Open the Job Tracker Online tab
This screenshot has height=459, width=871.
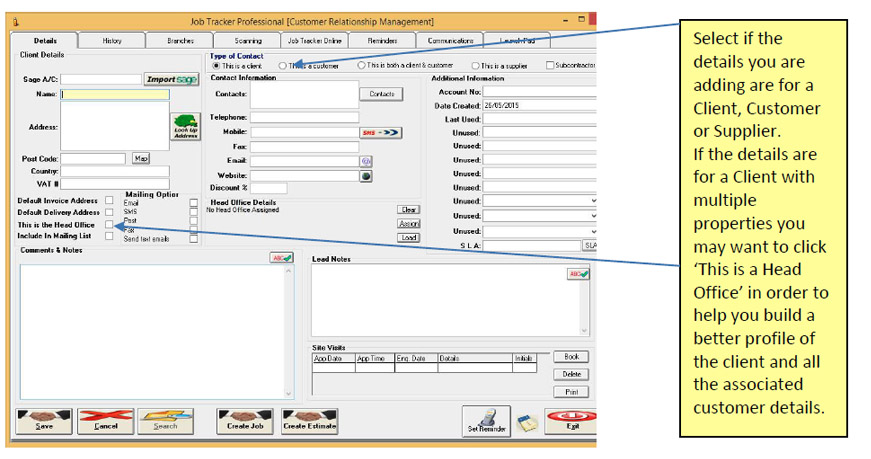click(314, 41)
